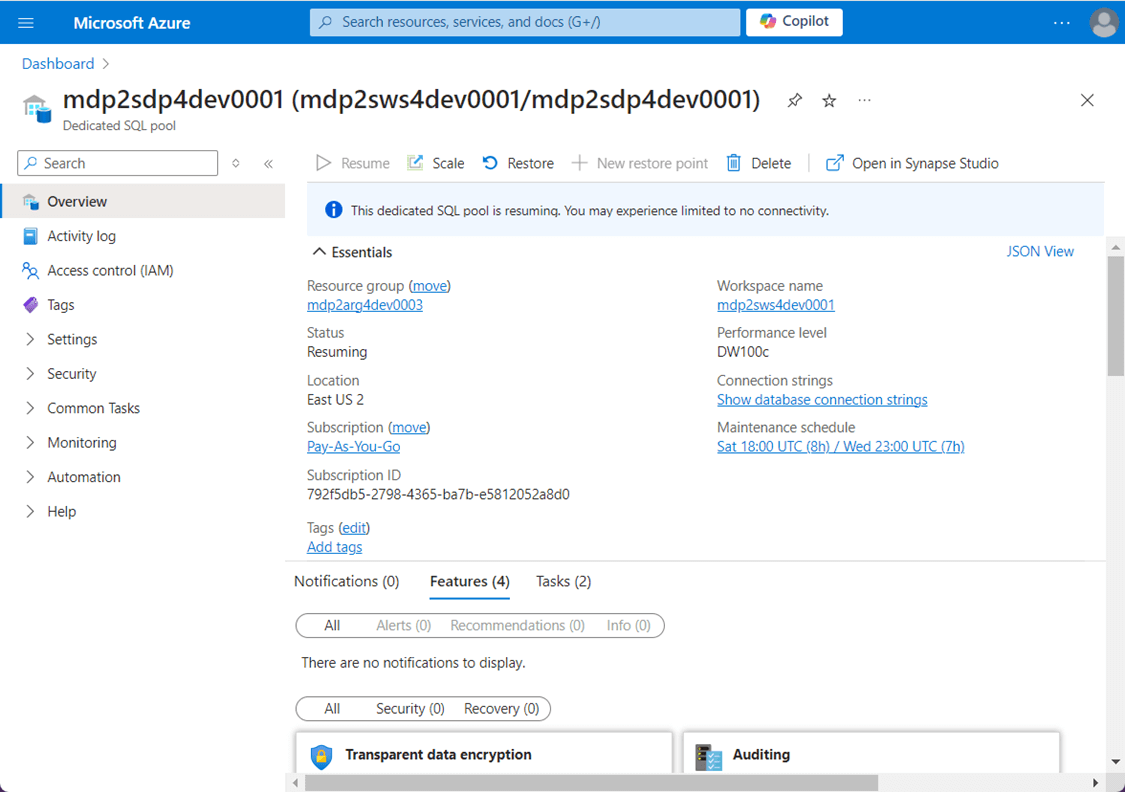The image size is (1125, 792).
Task: Click the DW100c performance level value
Action: point(743,352)
